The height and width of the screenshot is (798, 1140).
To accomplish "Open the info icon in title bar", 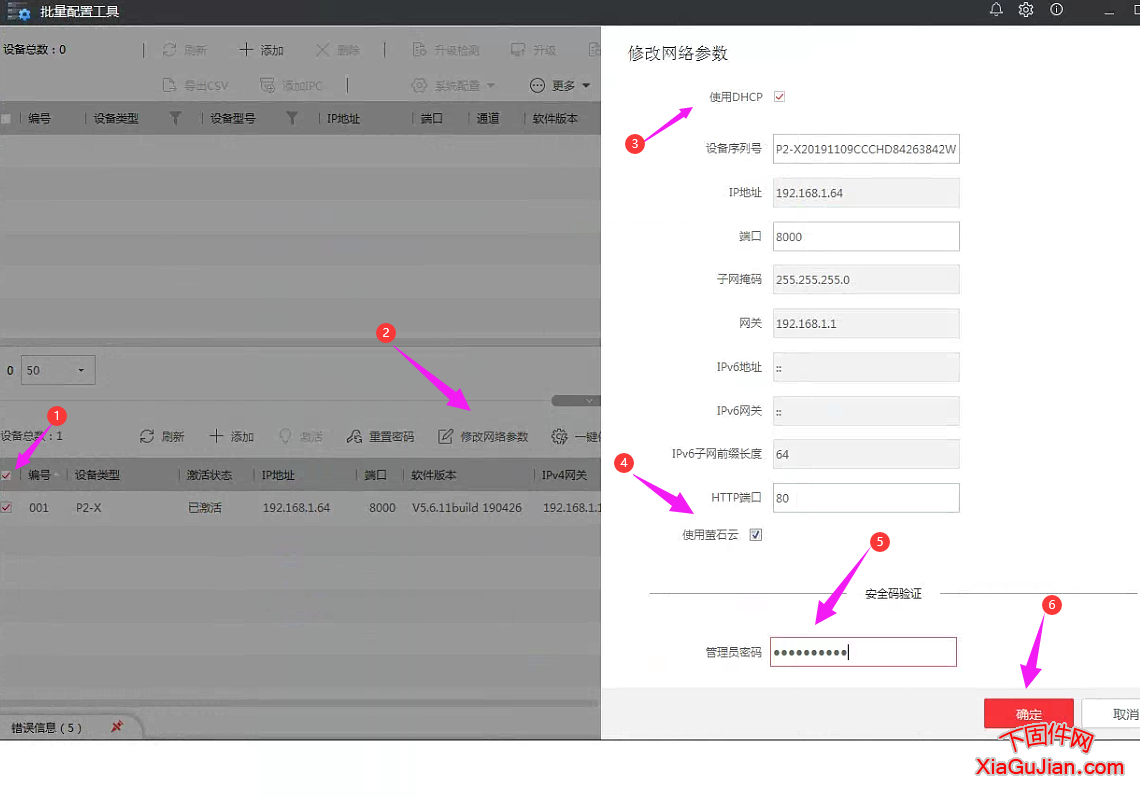I will 1056,9.
